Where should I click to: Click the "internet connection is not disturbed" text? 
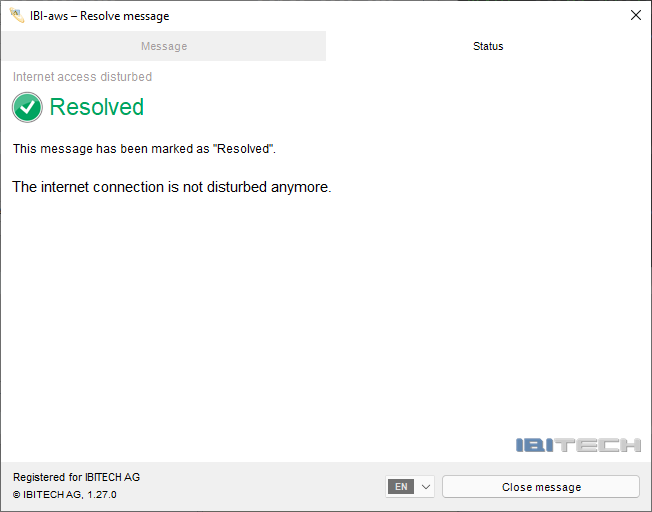[x=171, y=187]
